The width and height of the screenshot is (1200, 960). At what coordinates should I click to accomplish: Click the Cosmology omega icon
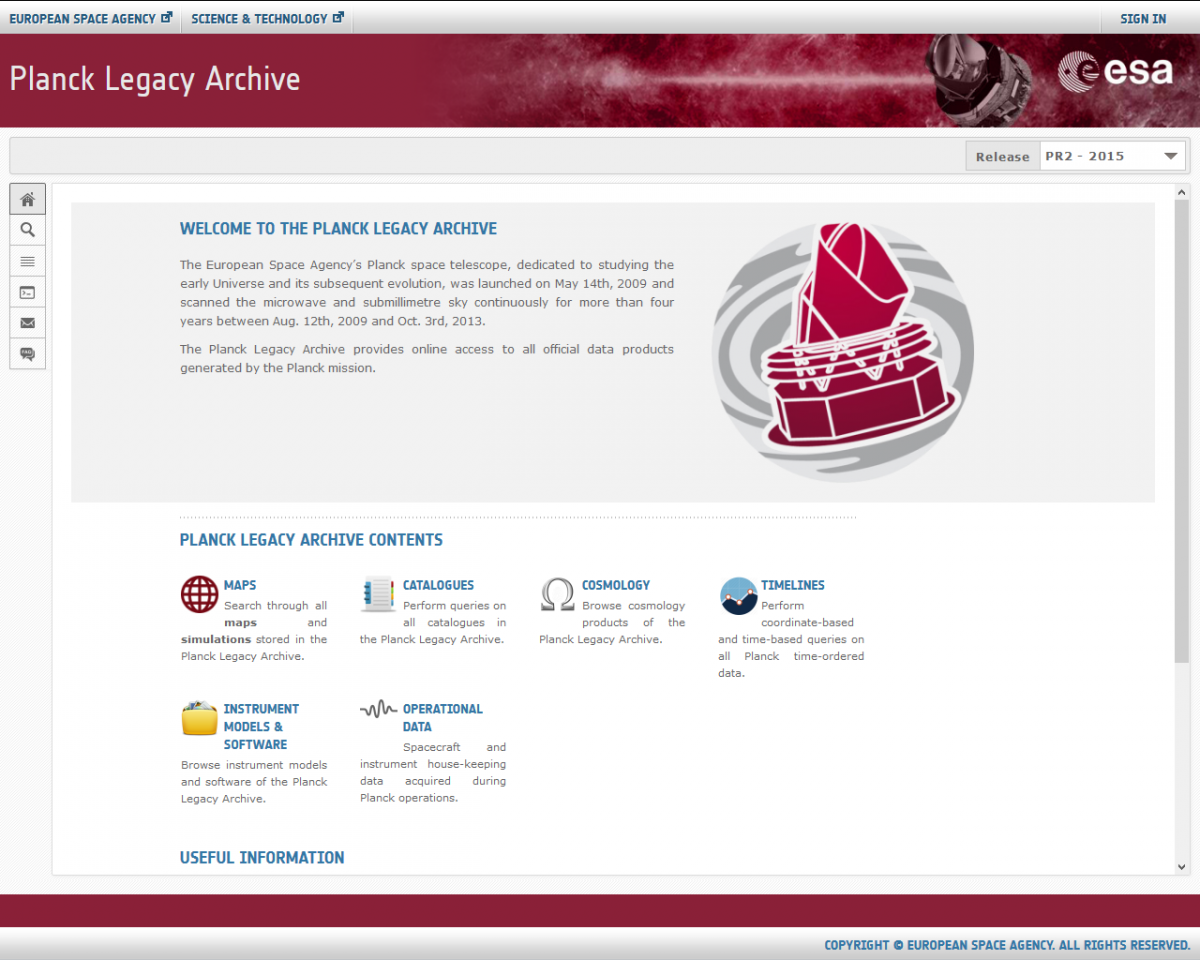click(557, 594)
